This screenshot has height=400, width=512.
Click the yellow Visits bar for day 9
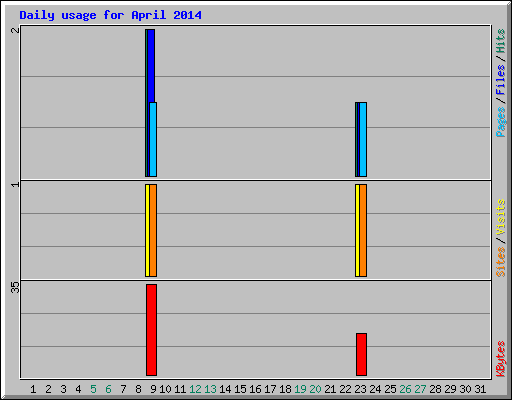[147, 230]
